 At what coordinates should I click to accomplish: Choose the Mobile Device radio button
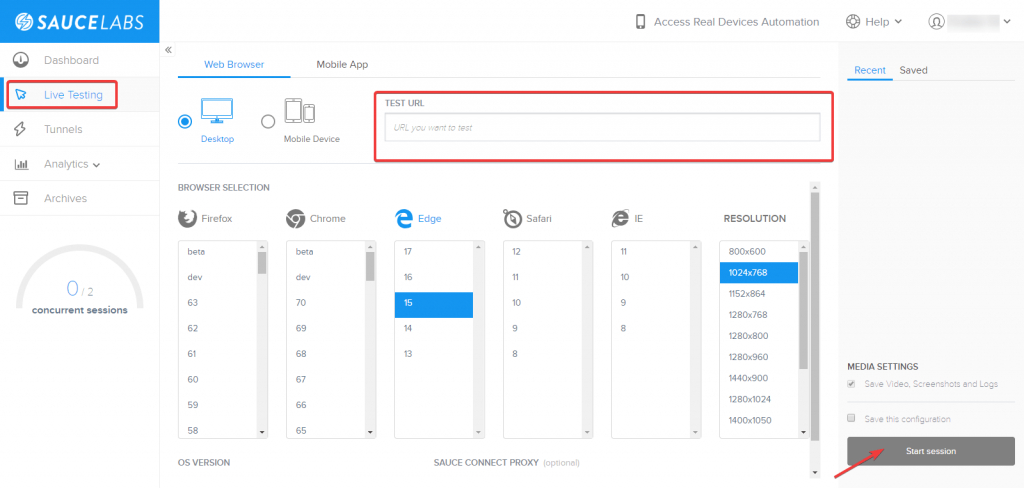tap(268, 121)
